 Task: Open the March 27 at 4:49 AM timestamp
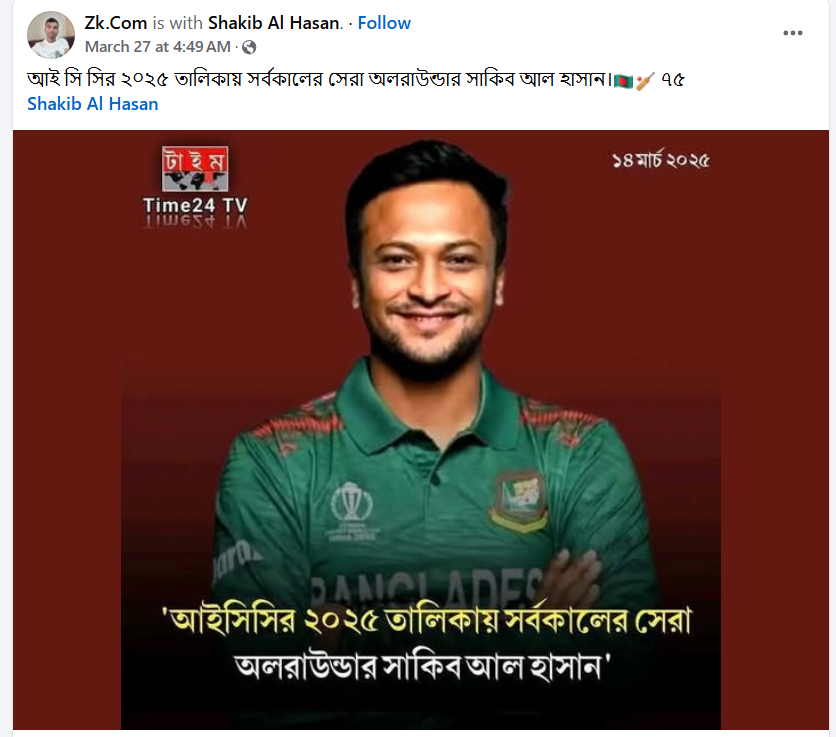[x=158, y=47]
